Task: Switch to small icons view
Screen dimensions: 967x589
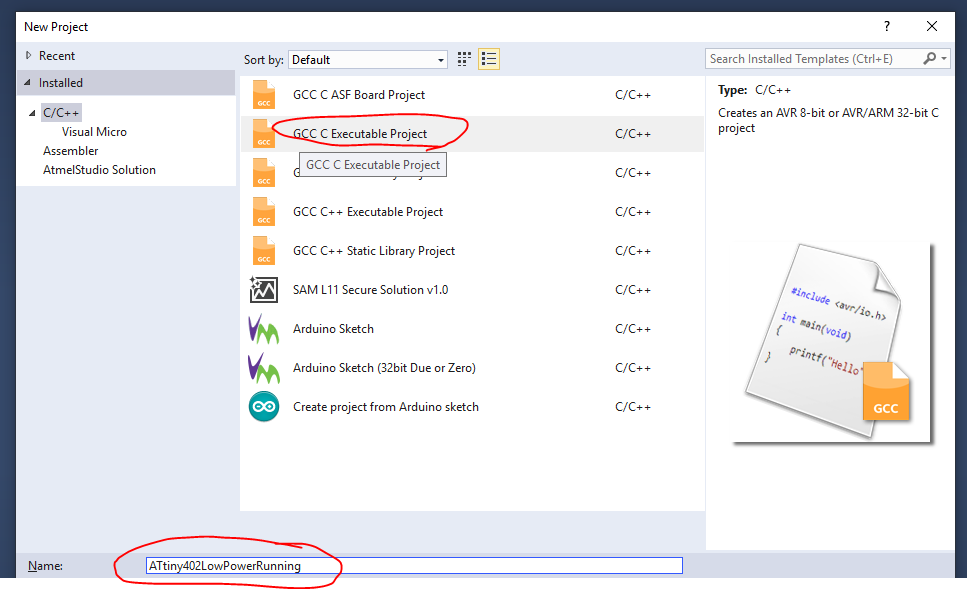Action: (465, 60)
